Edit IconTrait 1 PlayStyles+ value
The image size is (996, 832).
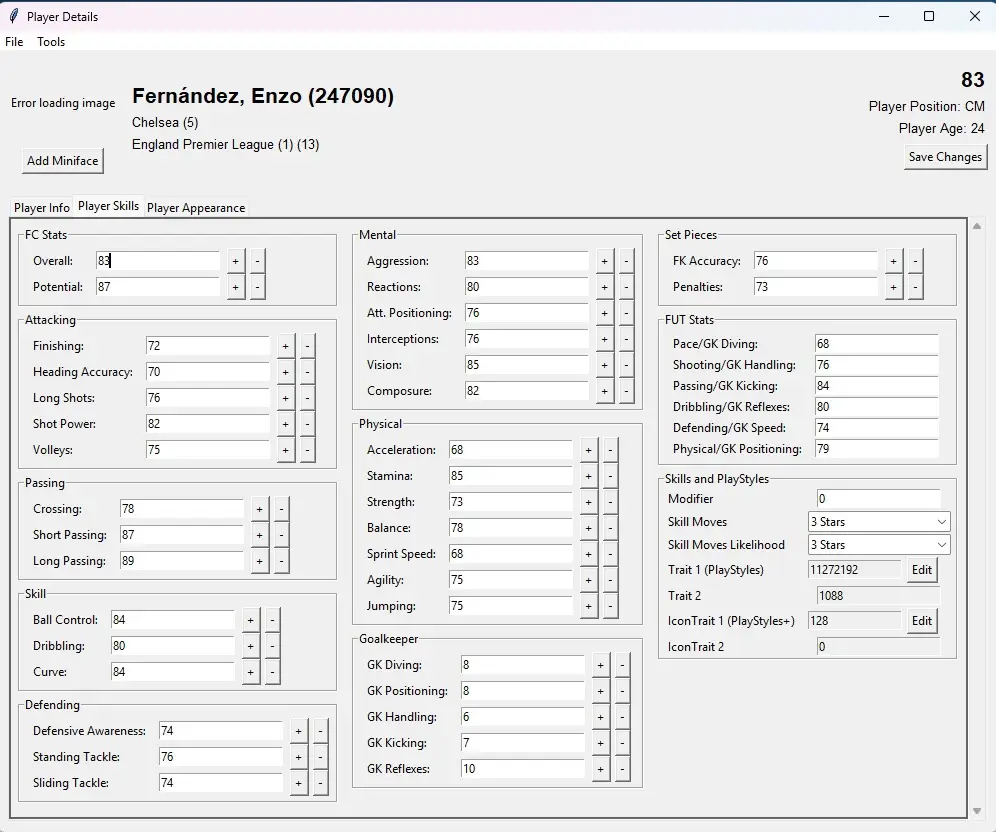(922, 621)
